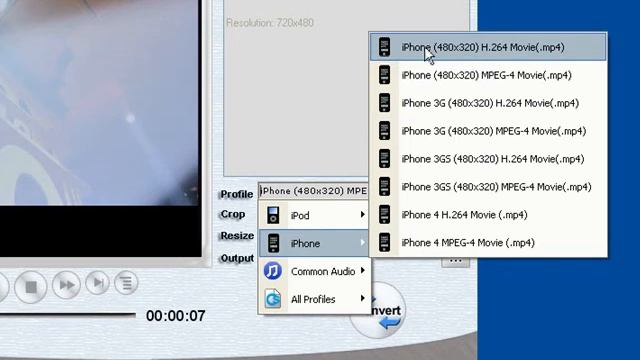This screenshot has height=360, width=640.
Task: Skip to next frame button
Action: tap(98, 282)
